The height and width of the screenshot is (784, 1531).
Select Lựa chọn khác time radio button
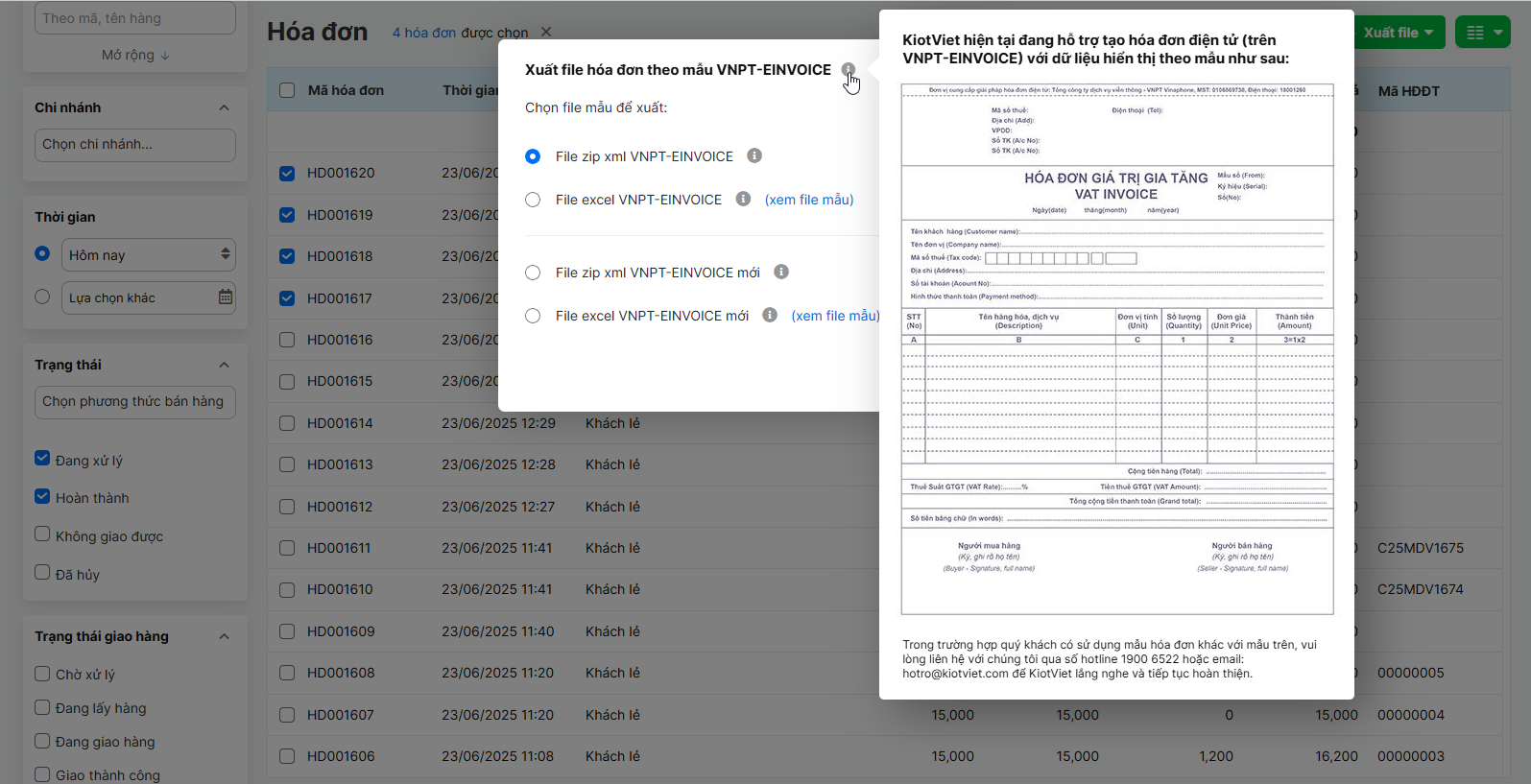point(42,297)
